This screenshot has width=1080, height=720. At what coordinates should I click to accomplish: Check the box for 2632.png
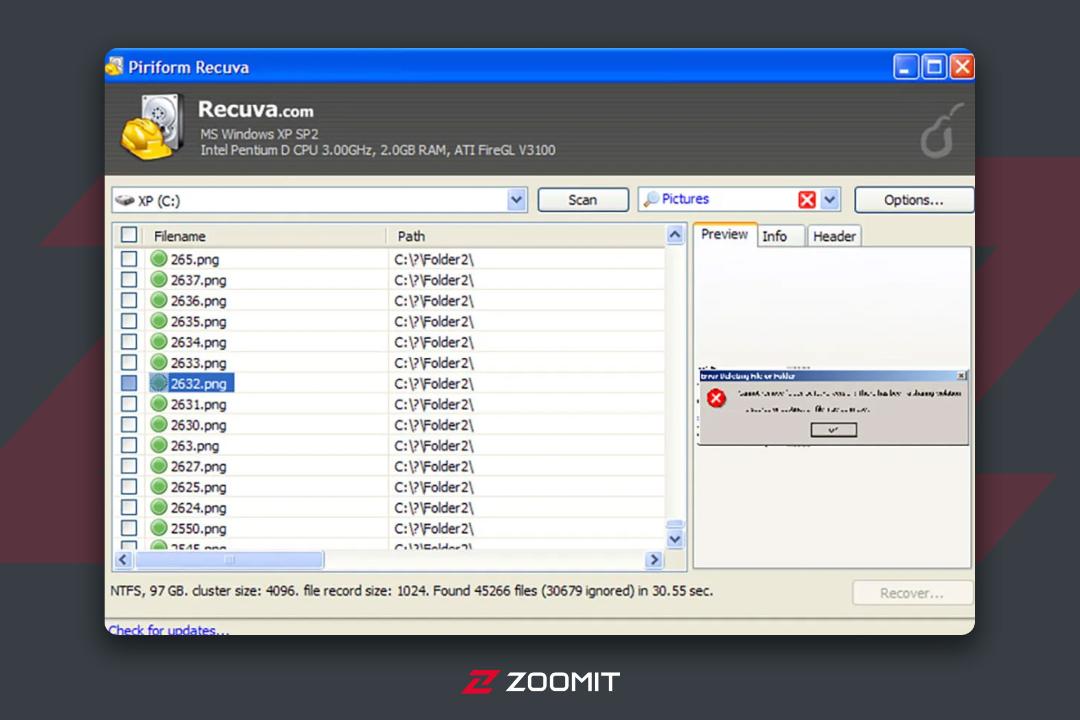(x=129, y=383)
